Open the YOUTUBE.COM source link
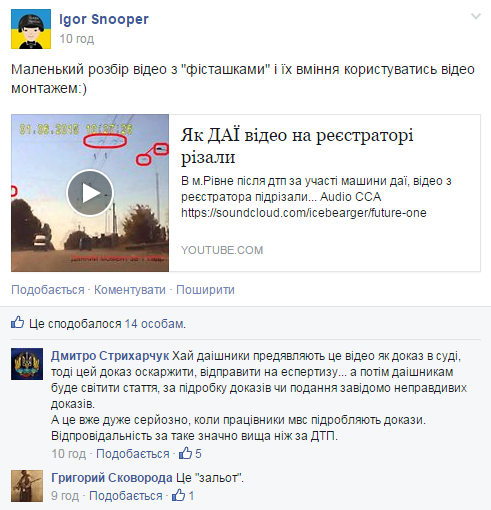 coord(222,250)
